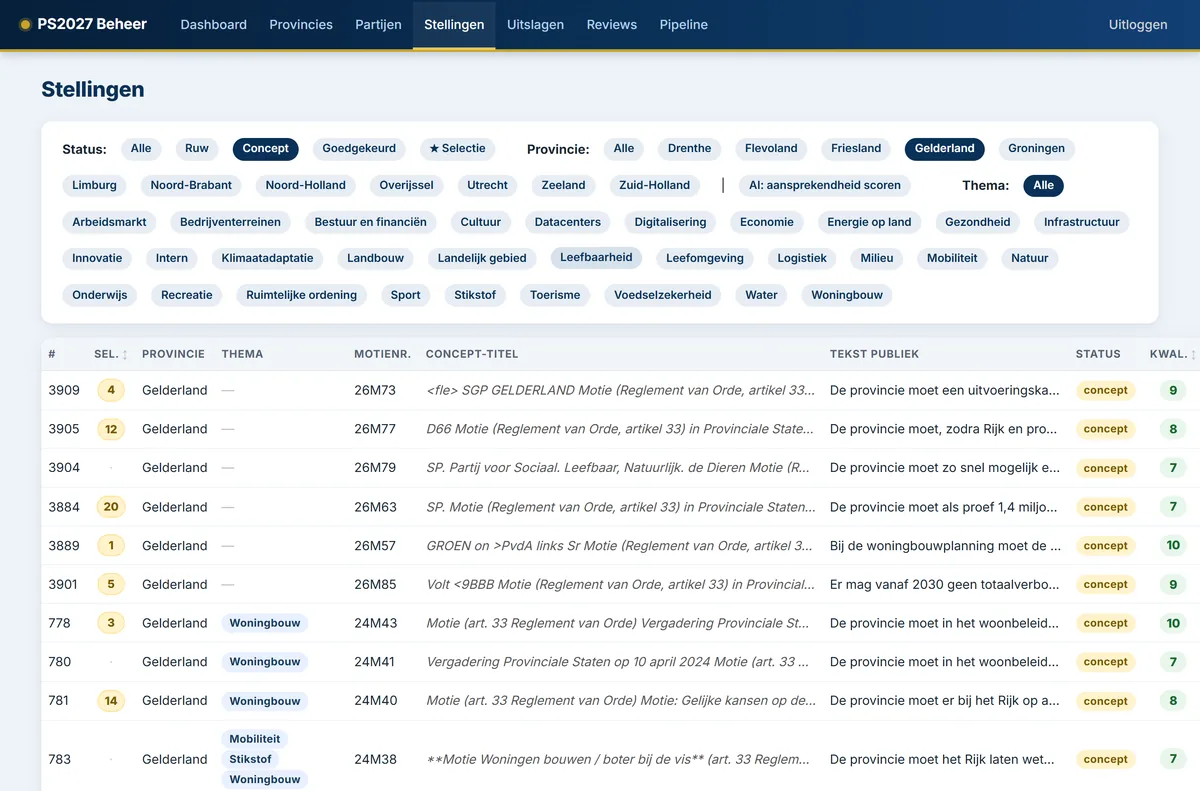Toggle the ★ Selectie status filter
The width and height of the screenshot is (1200, 791).
(x=457, y=149)
